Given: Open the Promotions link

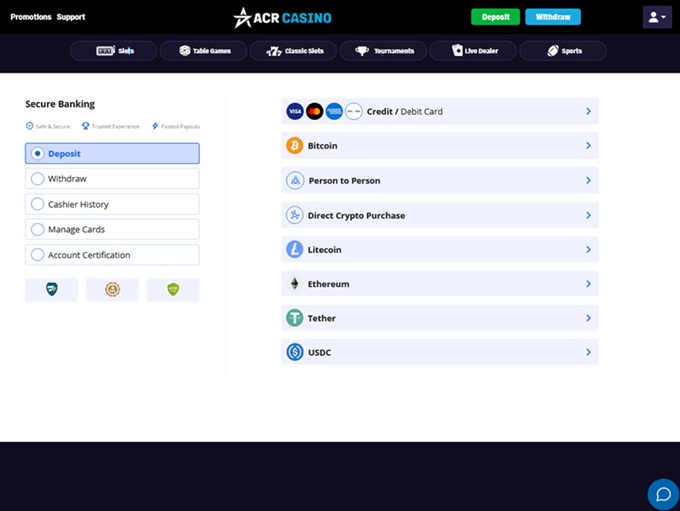Looking at the screenshot, I should tap(31, 17).
